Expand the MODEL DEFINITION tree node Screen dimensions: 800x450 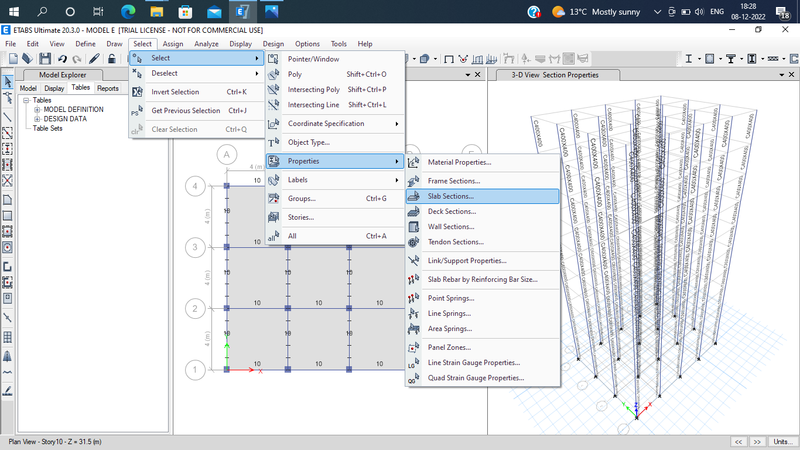tap(37, 110)
